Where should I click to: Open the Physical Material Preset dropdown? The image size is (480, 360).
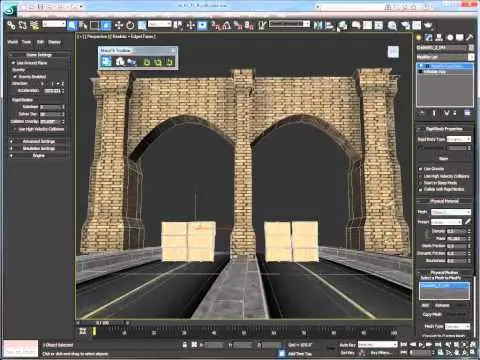(x=447, y=222)
